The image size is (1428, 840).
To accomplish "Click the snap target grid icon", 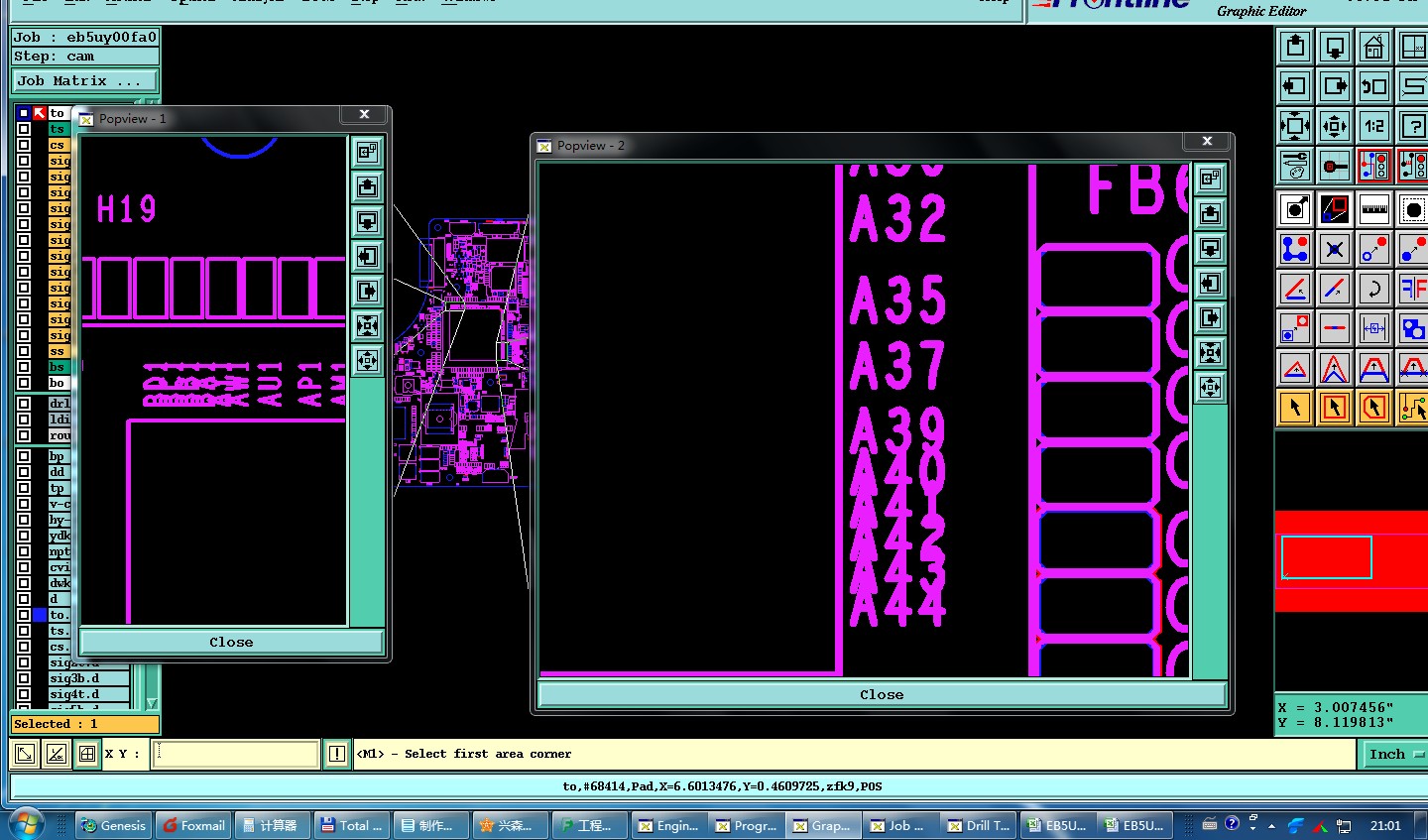I will click(1335, 166).
